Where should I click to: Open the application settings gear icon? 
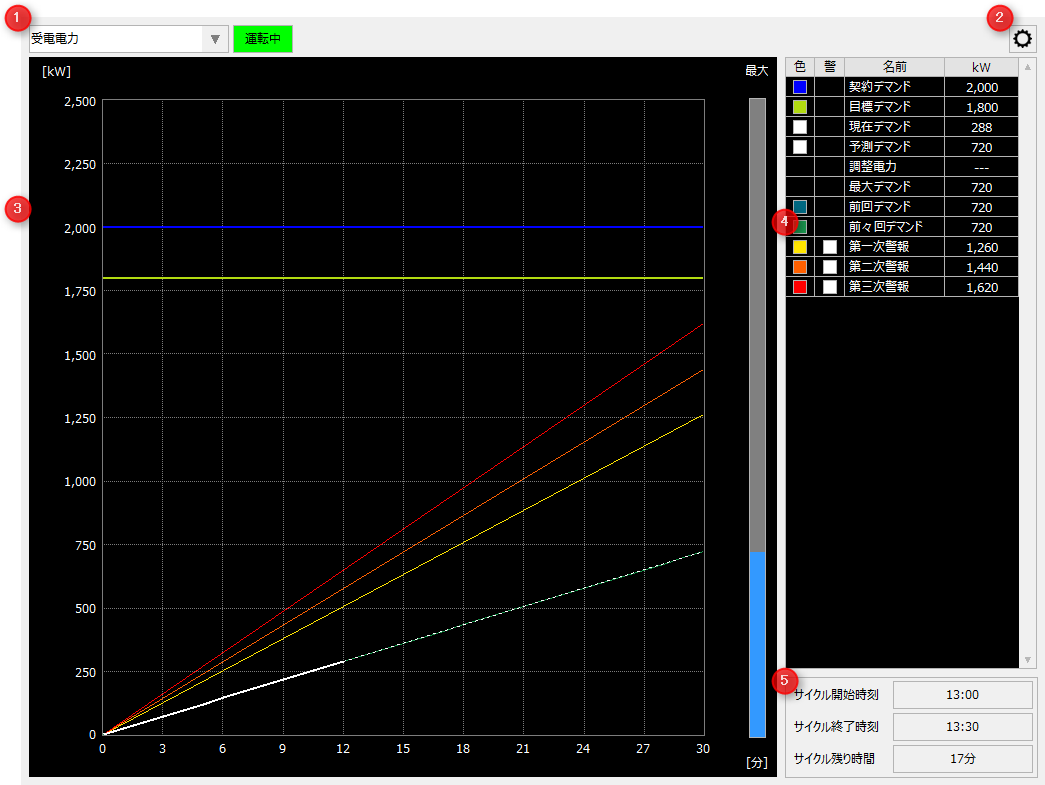(1021, 38)
